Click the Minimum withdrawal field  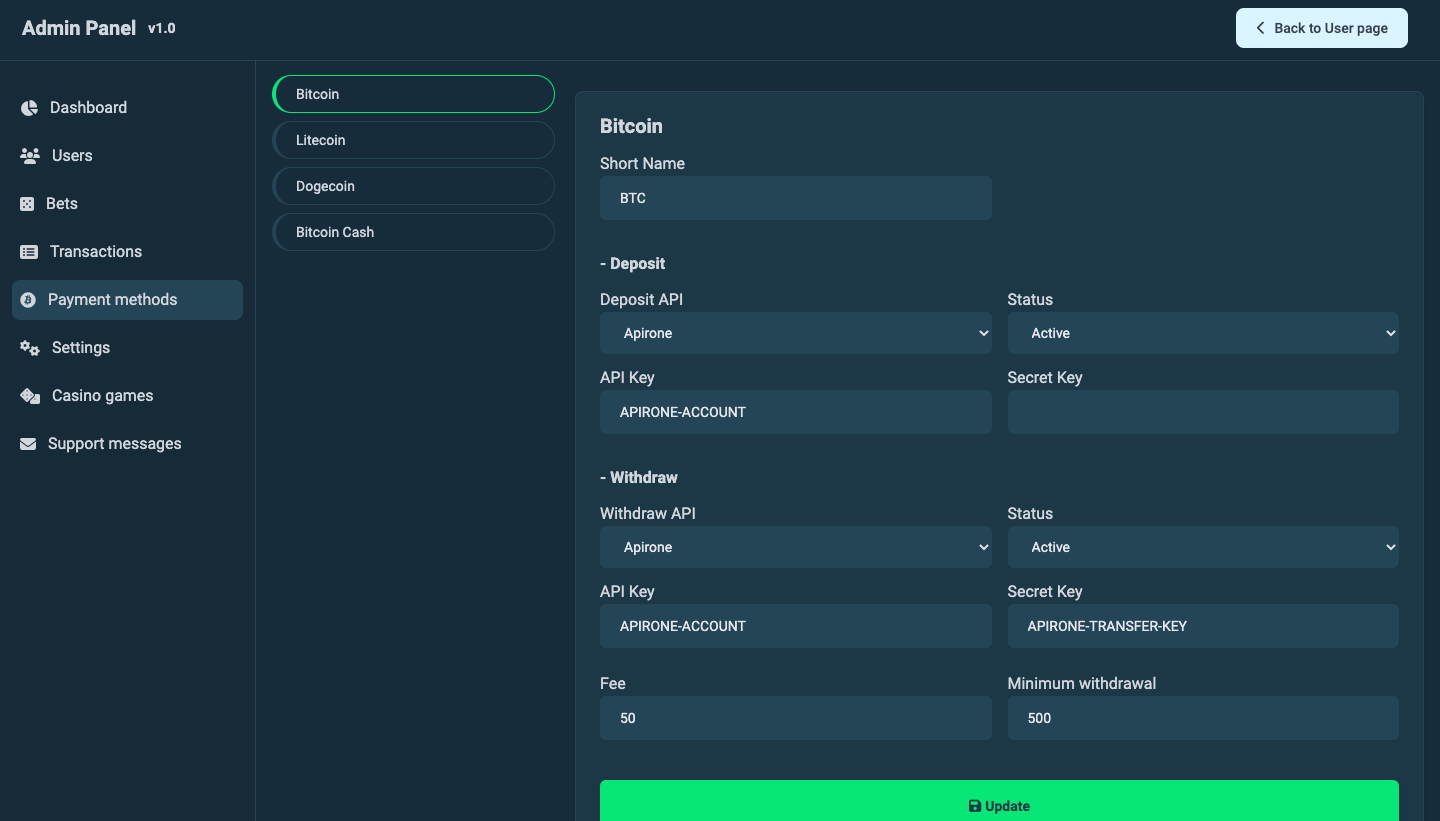click(1203, 718)
